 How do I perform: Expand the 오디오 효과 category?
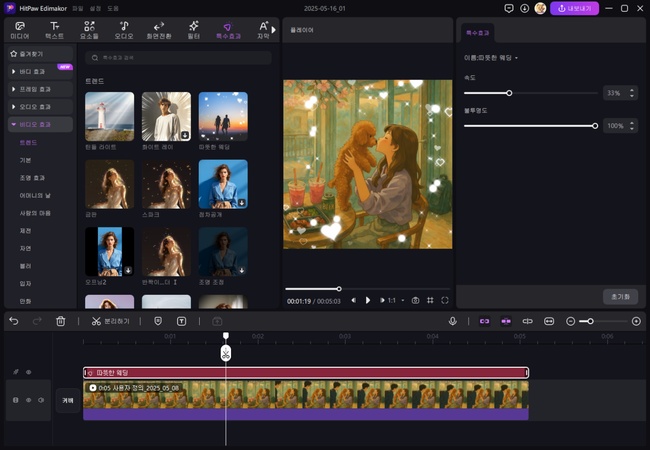[x=40, y=107]
